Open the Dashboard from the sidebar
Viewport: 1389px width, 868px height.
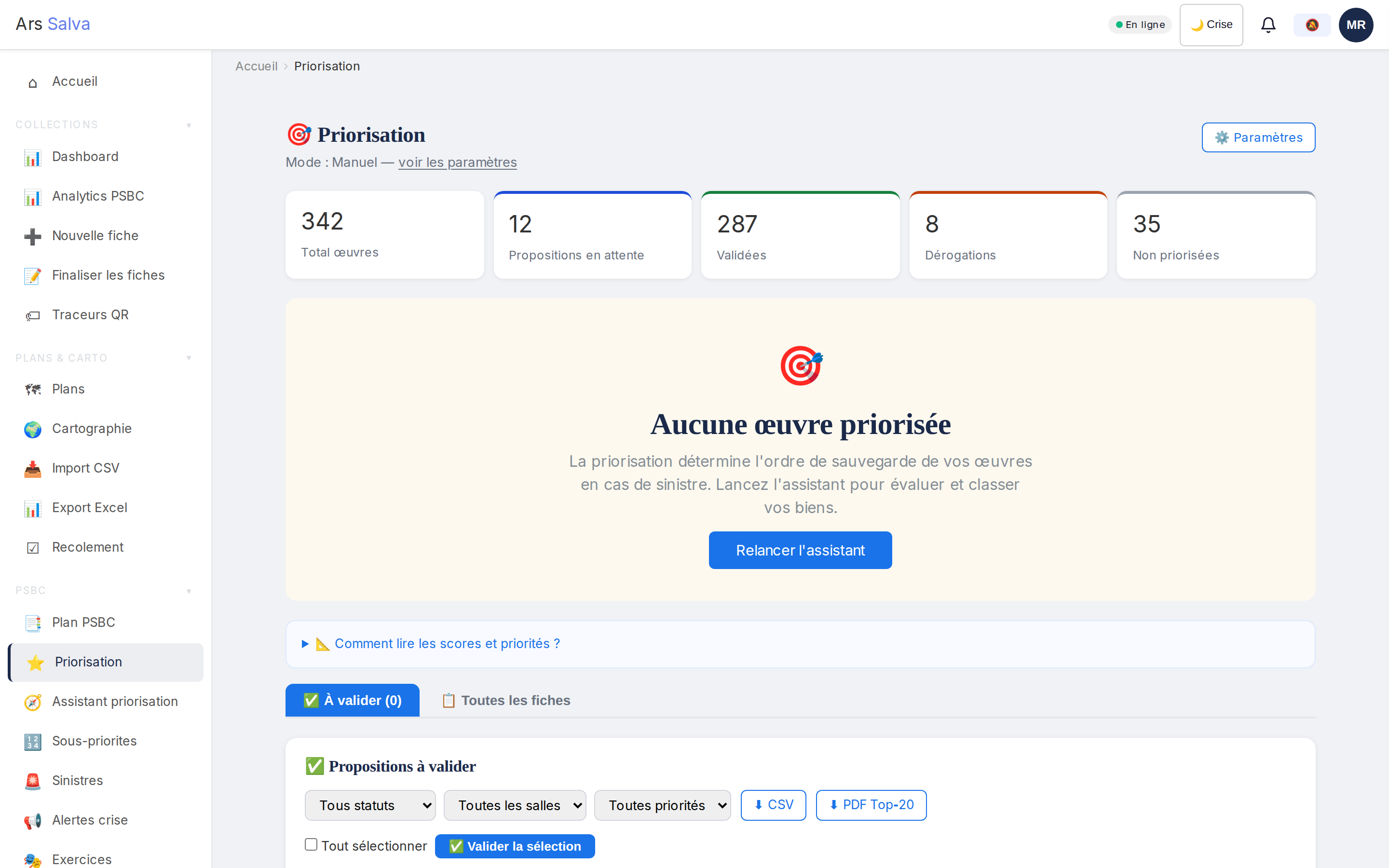point(85,156)
